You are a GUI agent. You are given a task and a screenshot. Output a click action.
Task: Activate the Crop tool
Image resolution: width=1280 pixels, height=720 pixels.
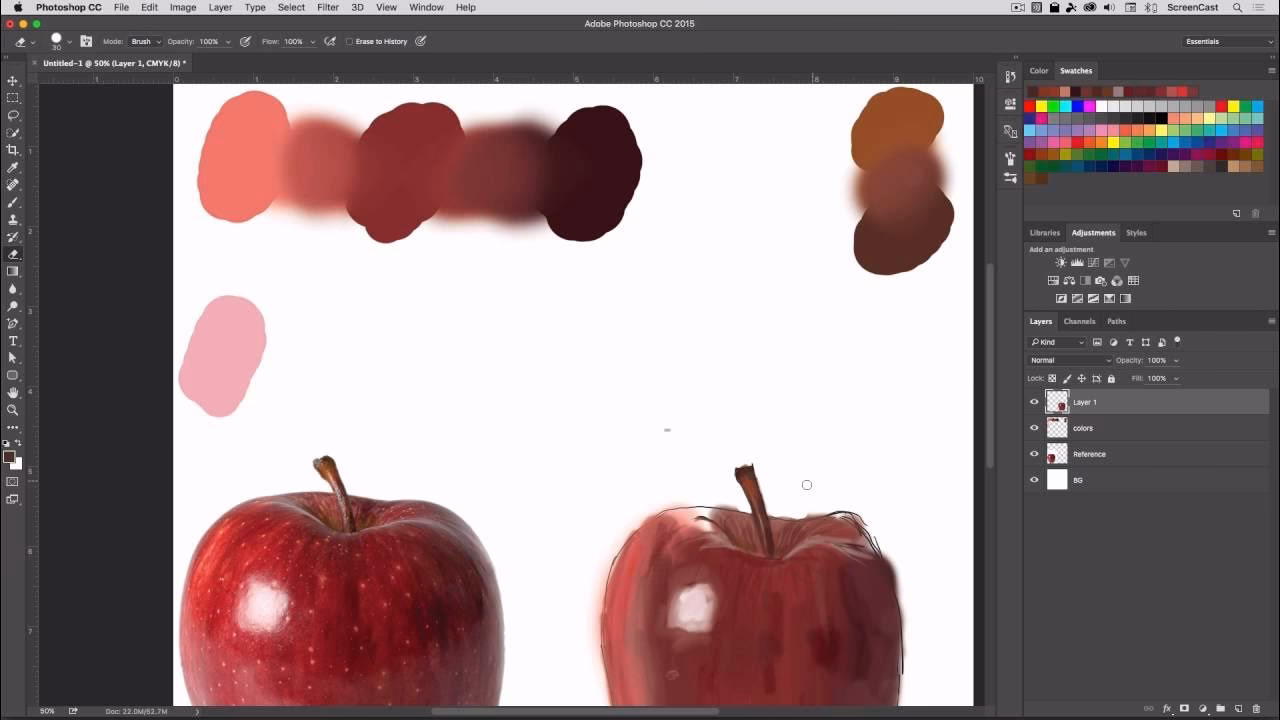[13, 151]
